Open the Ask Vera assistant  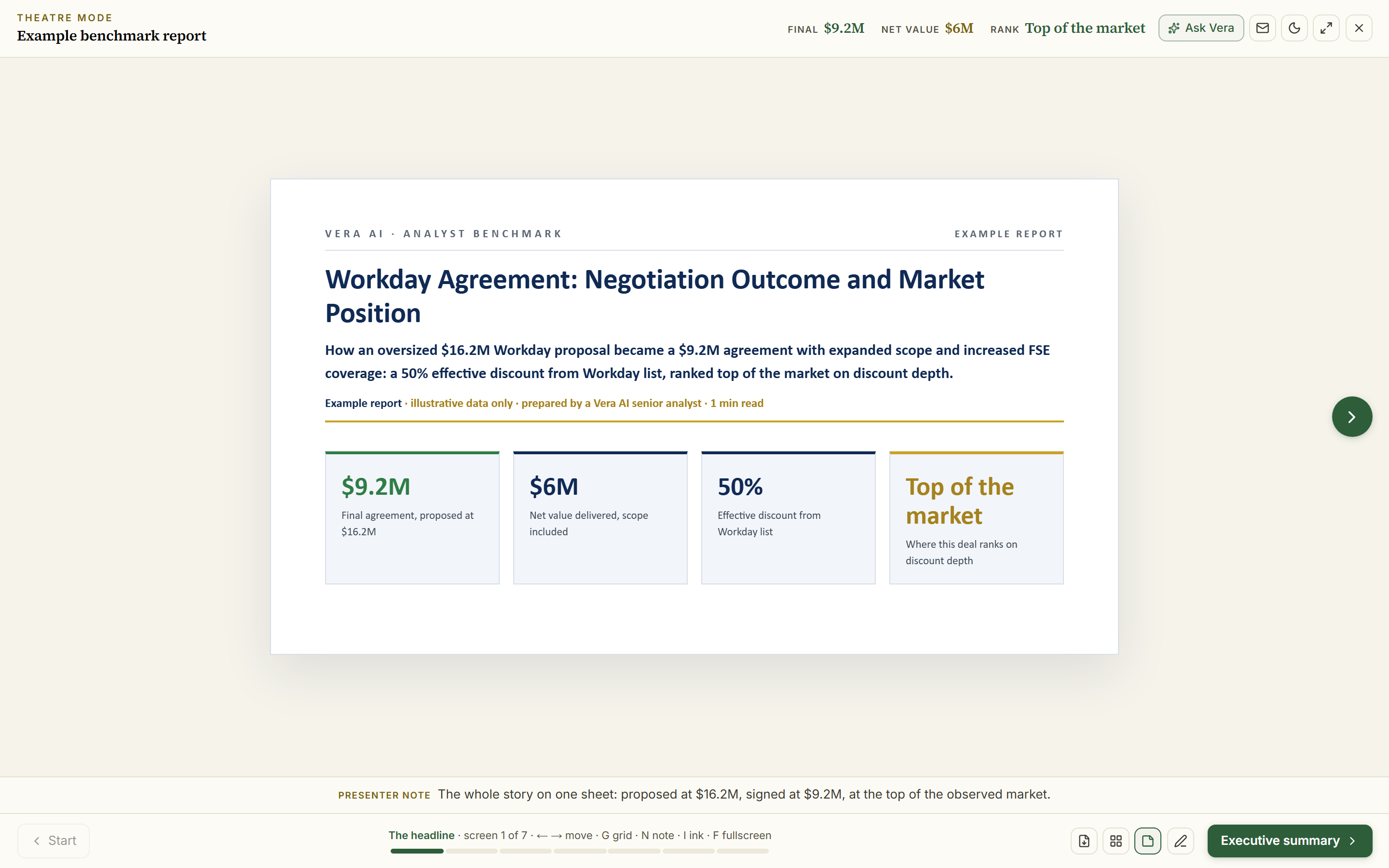point(1201,28)
